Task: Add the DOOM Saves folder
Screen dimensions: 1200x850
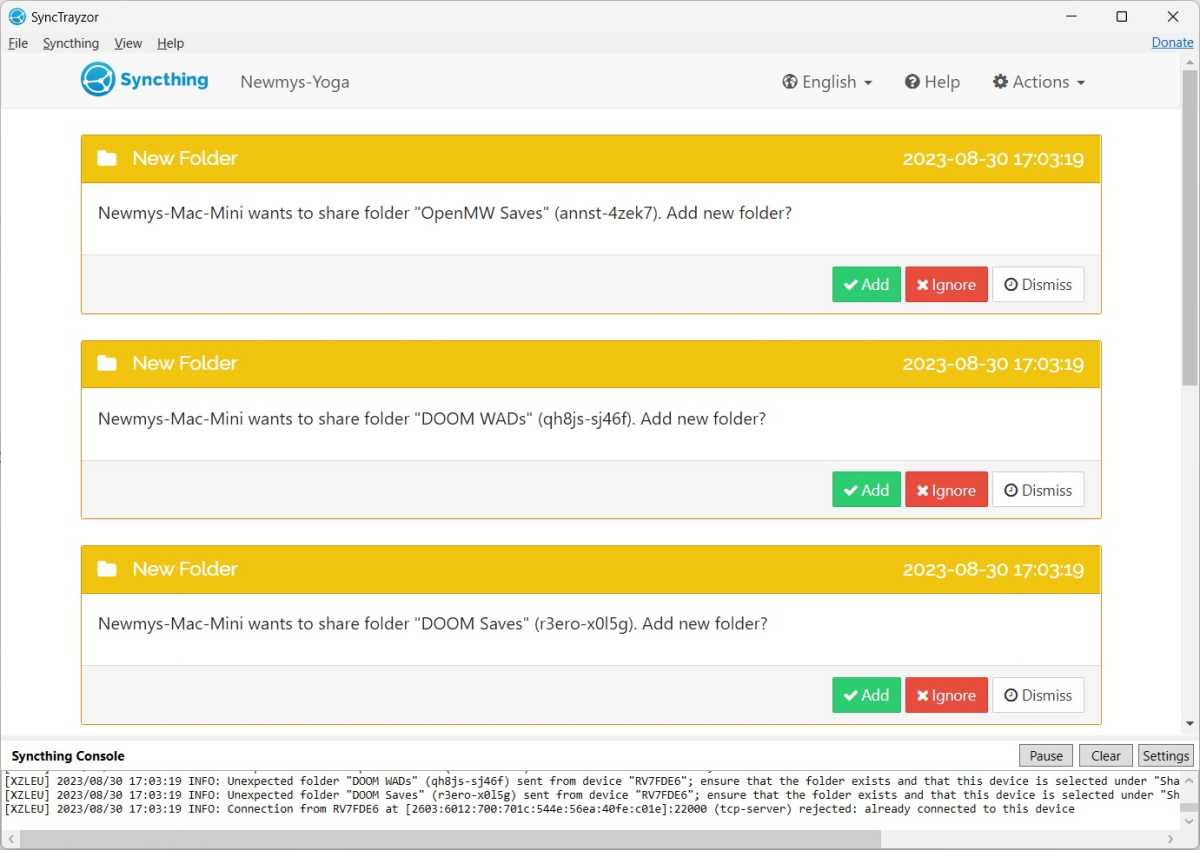Action: (x=867, y=695)
